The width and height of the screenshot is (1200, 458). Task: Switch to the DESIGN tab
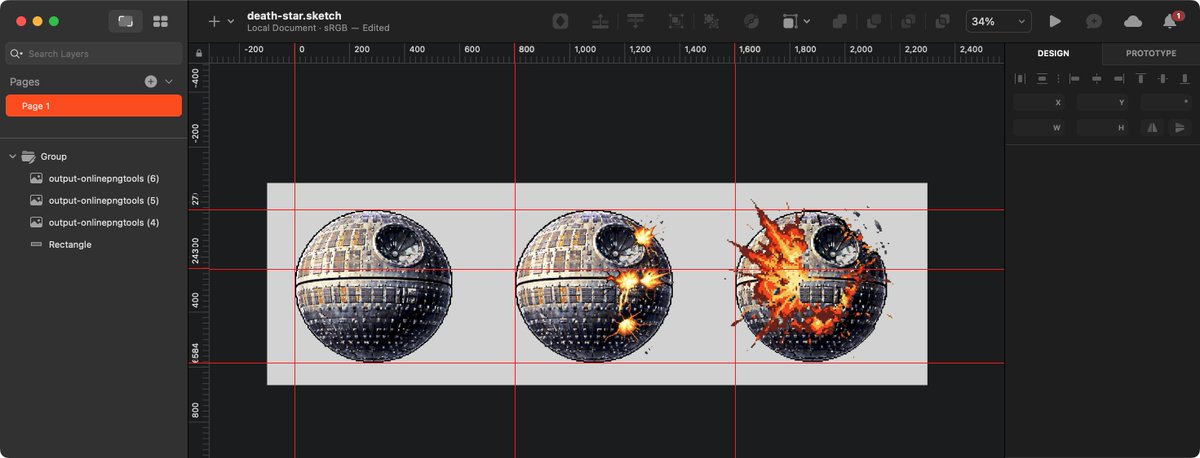coord(1053,53)
